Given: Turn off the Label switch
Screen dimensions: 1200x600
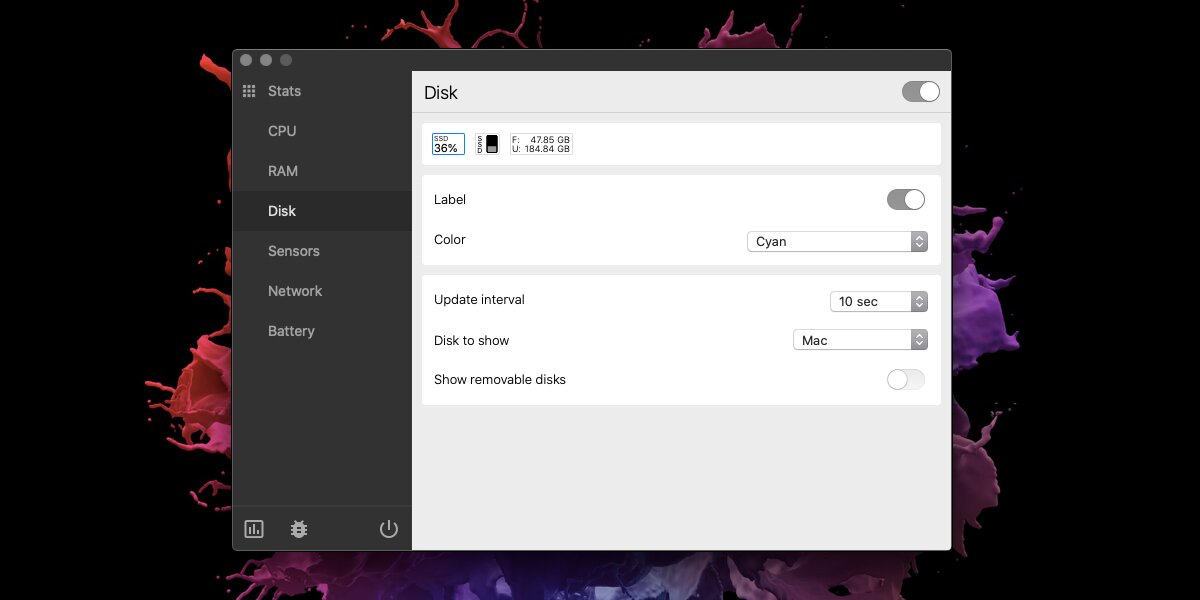Looking at the screenshot, I should pos(905,199).
